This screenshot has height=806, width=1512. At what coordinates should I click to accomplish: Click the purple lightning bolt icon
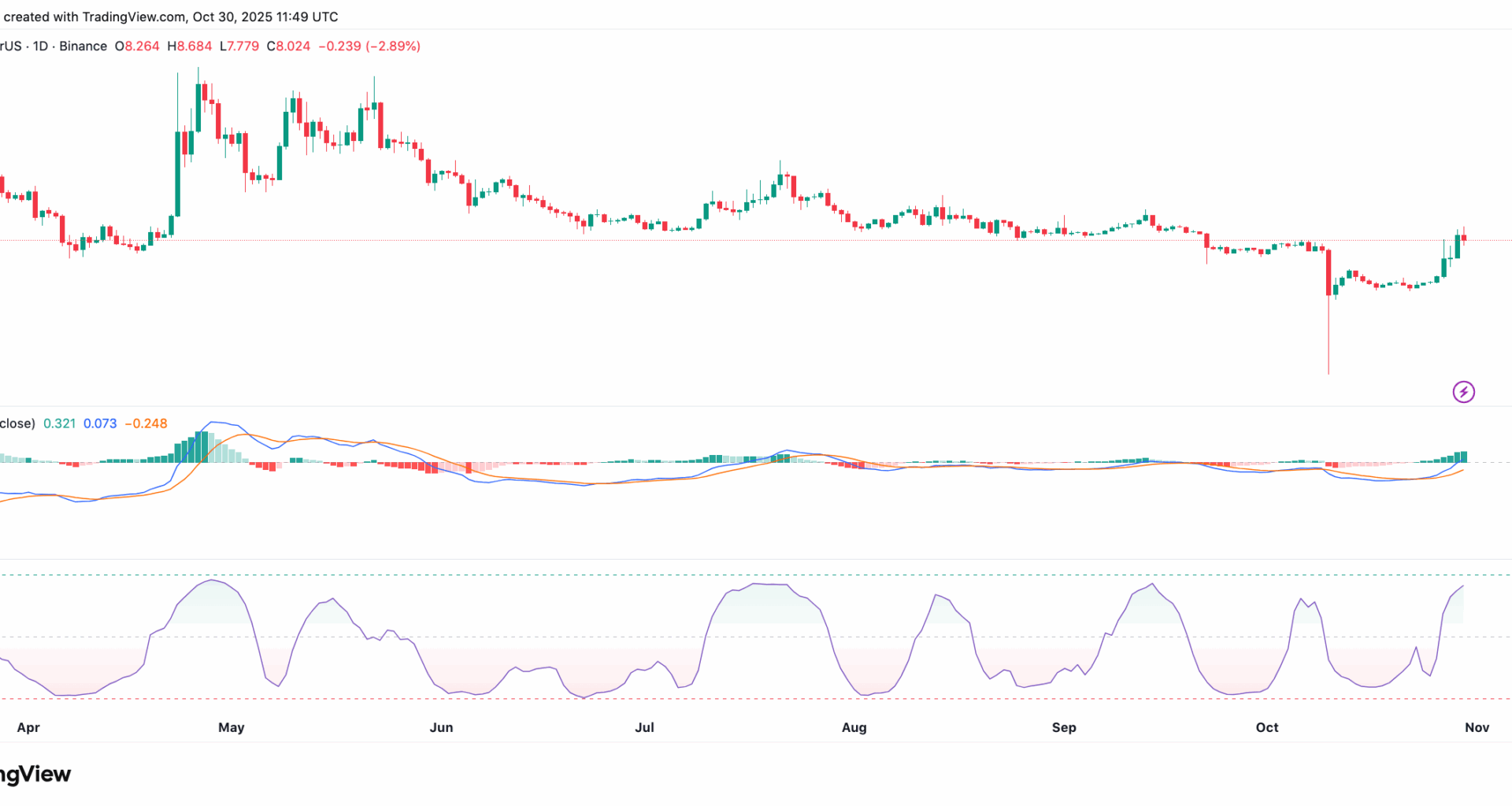(x=1463, y=392)
